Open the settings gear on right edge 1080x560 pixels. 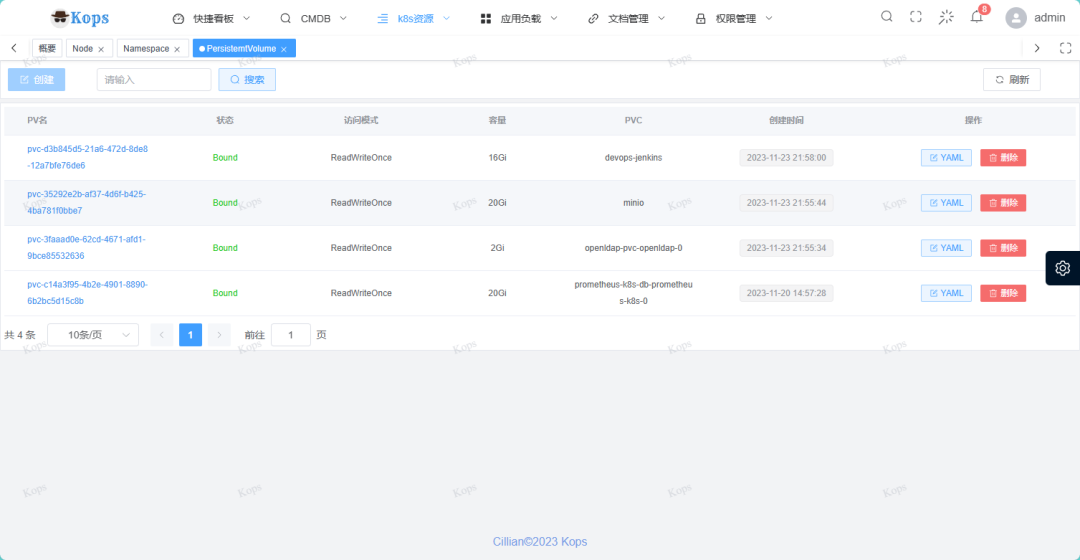click(x=1063, y=268)
